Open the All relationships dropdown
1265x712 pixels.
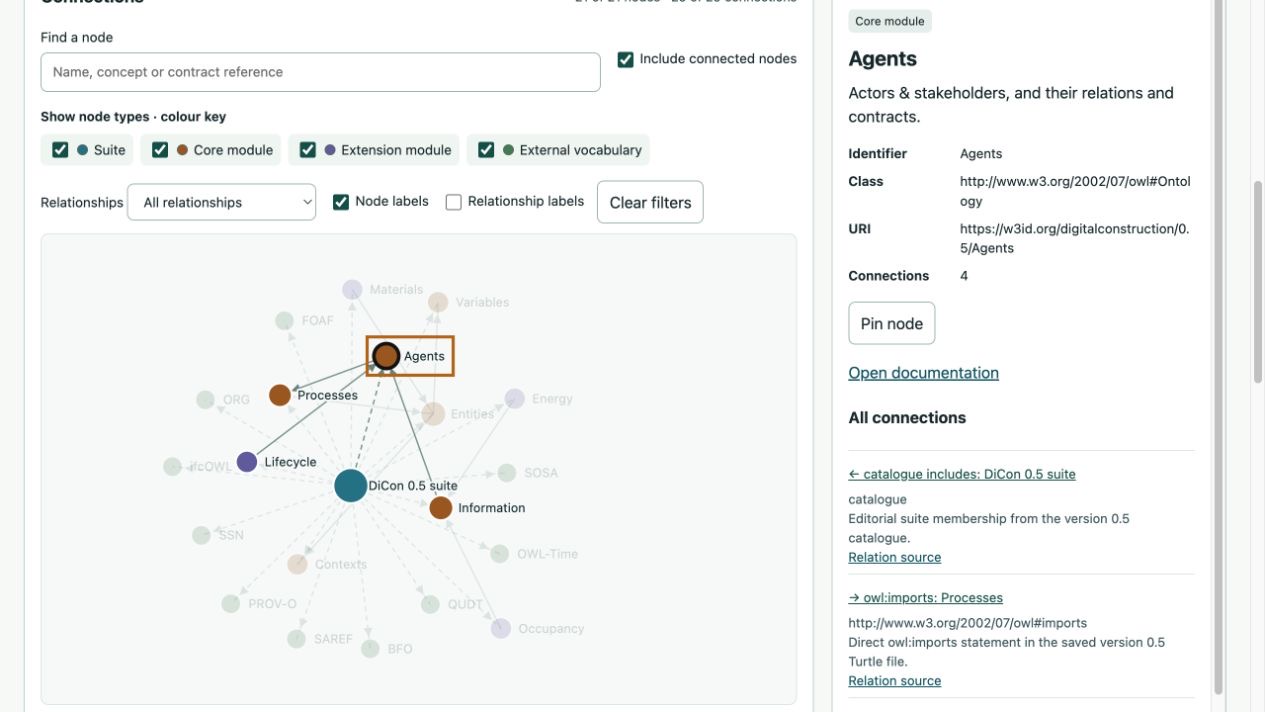(x=222, y=202)
